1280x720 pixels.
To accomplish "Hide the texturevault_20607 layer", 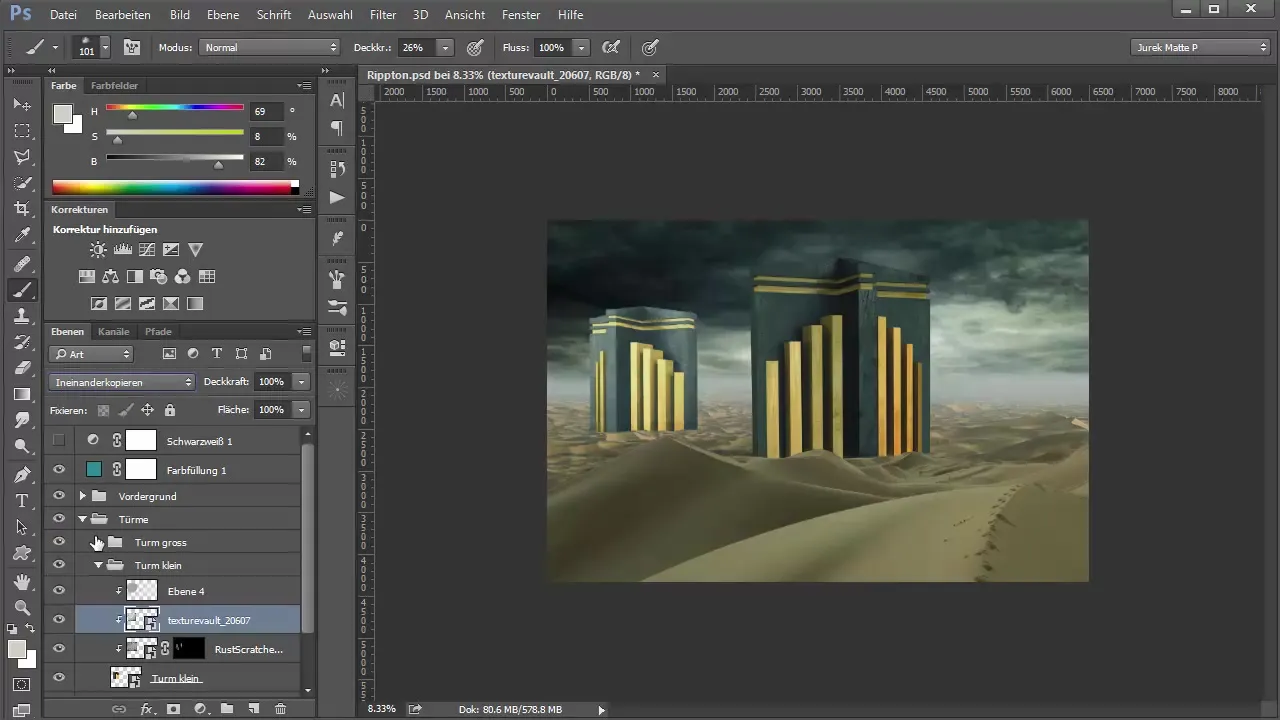I will click(59, 620).
